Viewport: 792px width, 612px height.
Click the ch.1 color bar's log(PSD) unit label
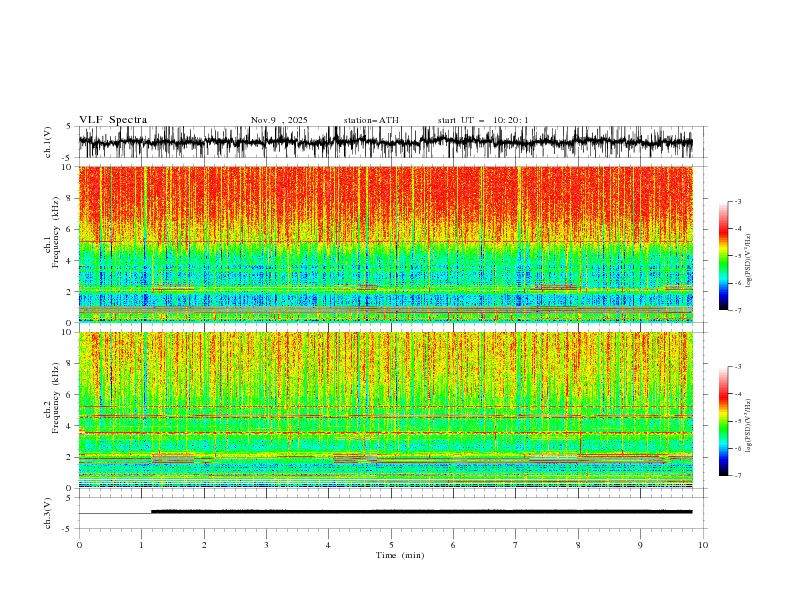[x=749, y=261]
